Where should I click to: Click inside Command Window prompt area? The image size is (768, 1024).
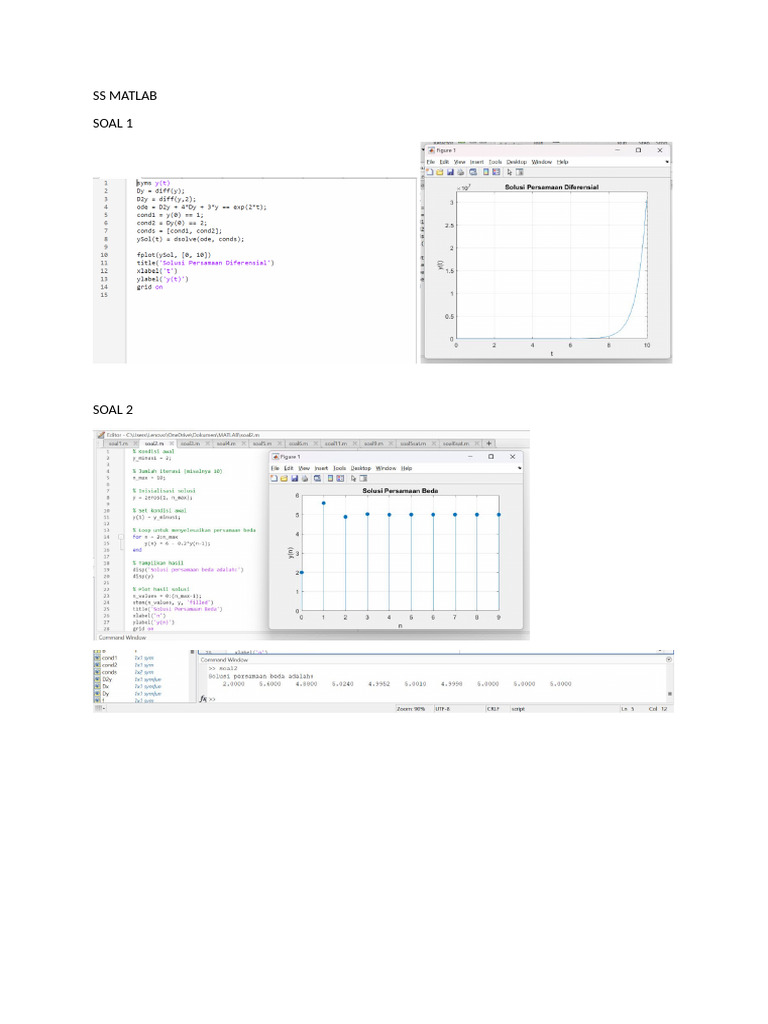[438, 699]
